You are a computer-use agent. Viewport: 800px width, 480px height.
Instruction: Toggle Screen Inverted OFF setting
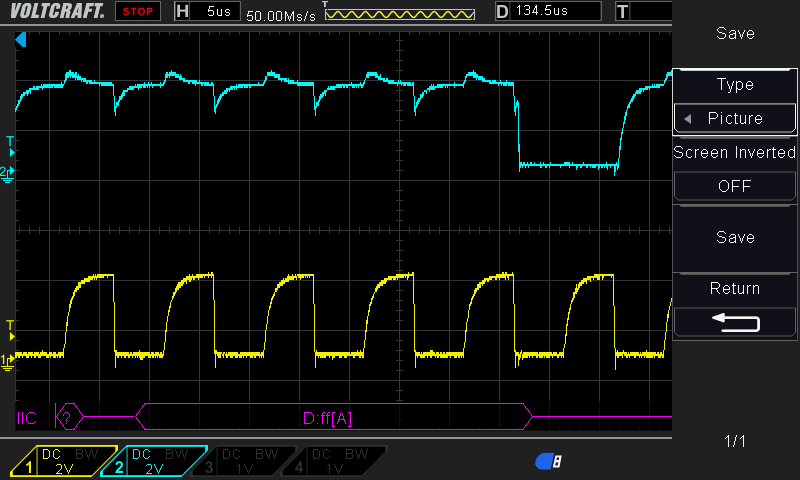(735, 186)
